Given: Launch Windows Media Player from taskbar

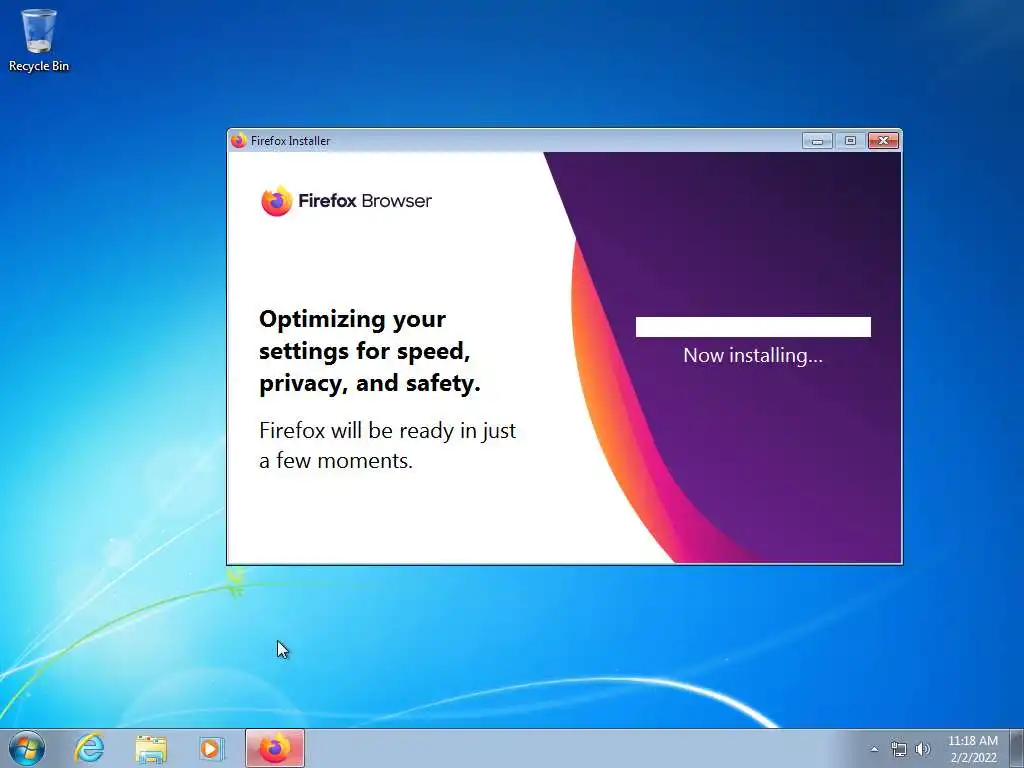Looking at the screenshot, I should point(212,749).
